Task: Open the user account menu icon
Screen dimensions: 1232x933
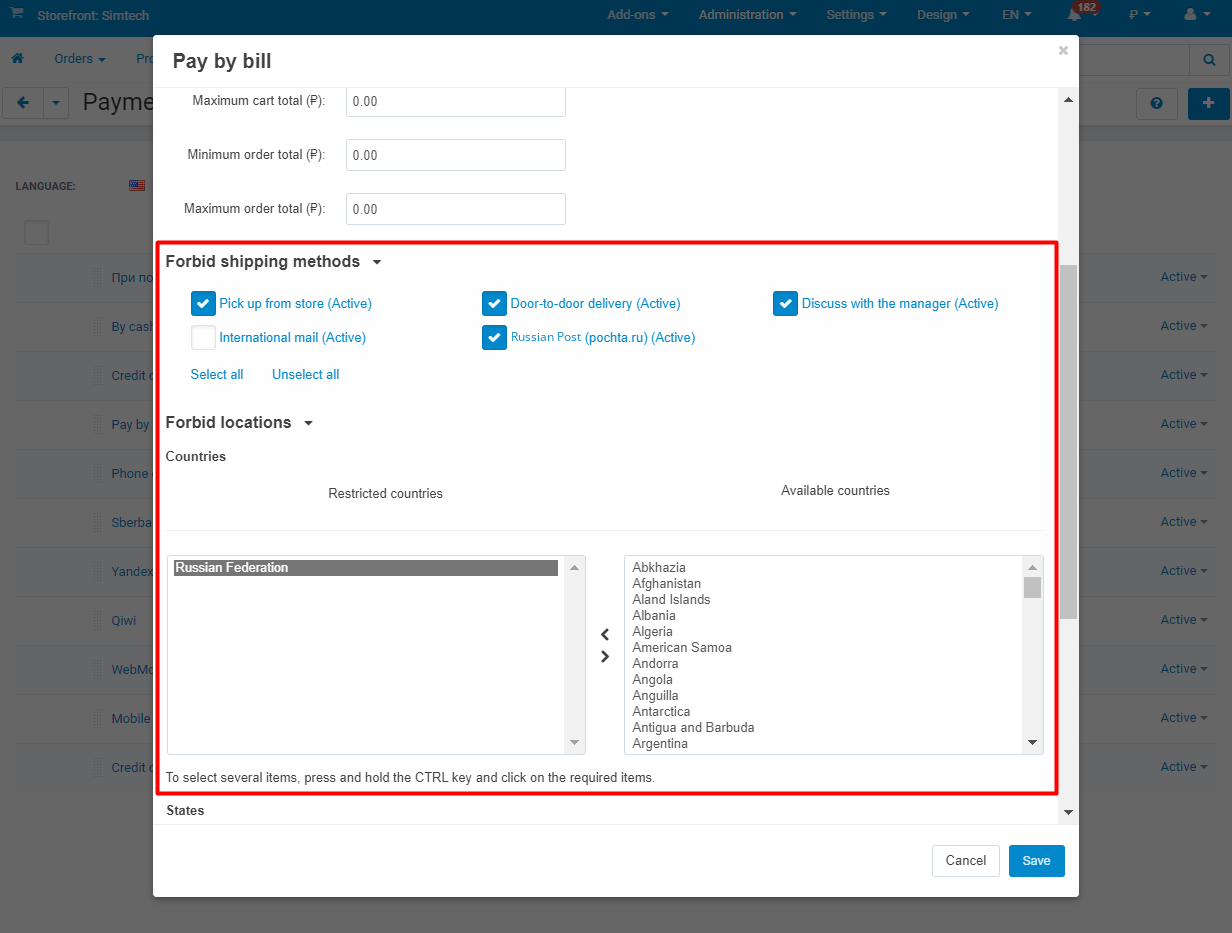Action: pos(1195,15)
